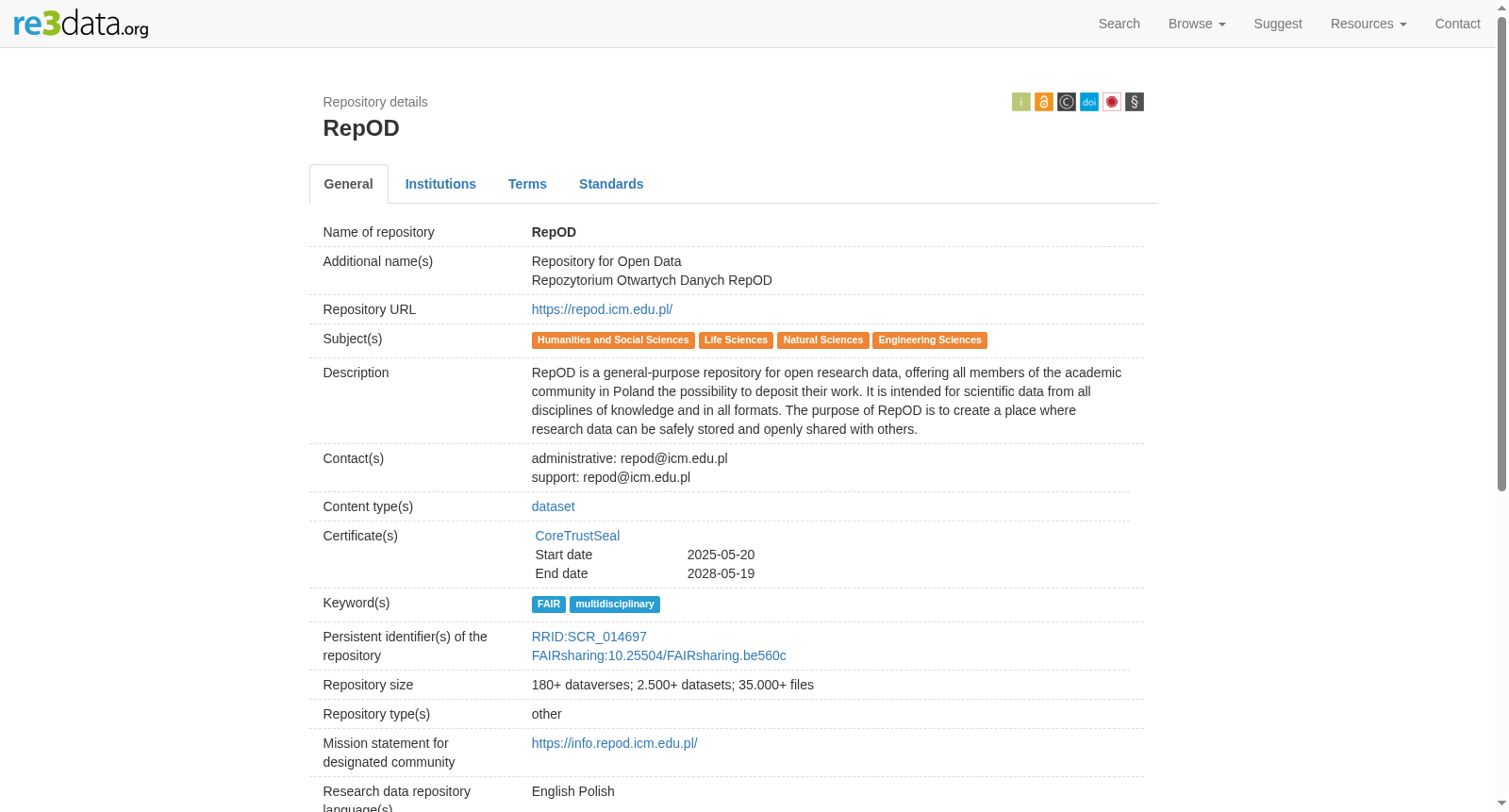Click the blue doi badge icon
The width and height of the screenshot is (1509, 812).
coord(1089,102)
